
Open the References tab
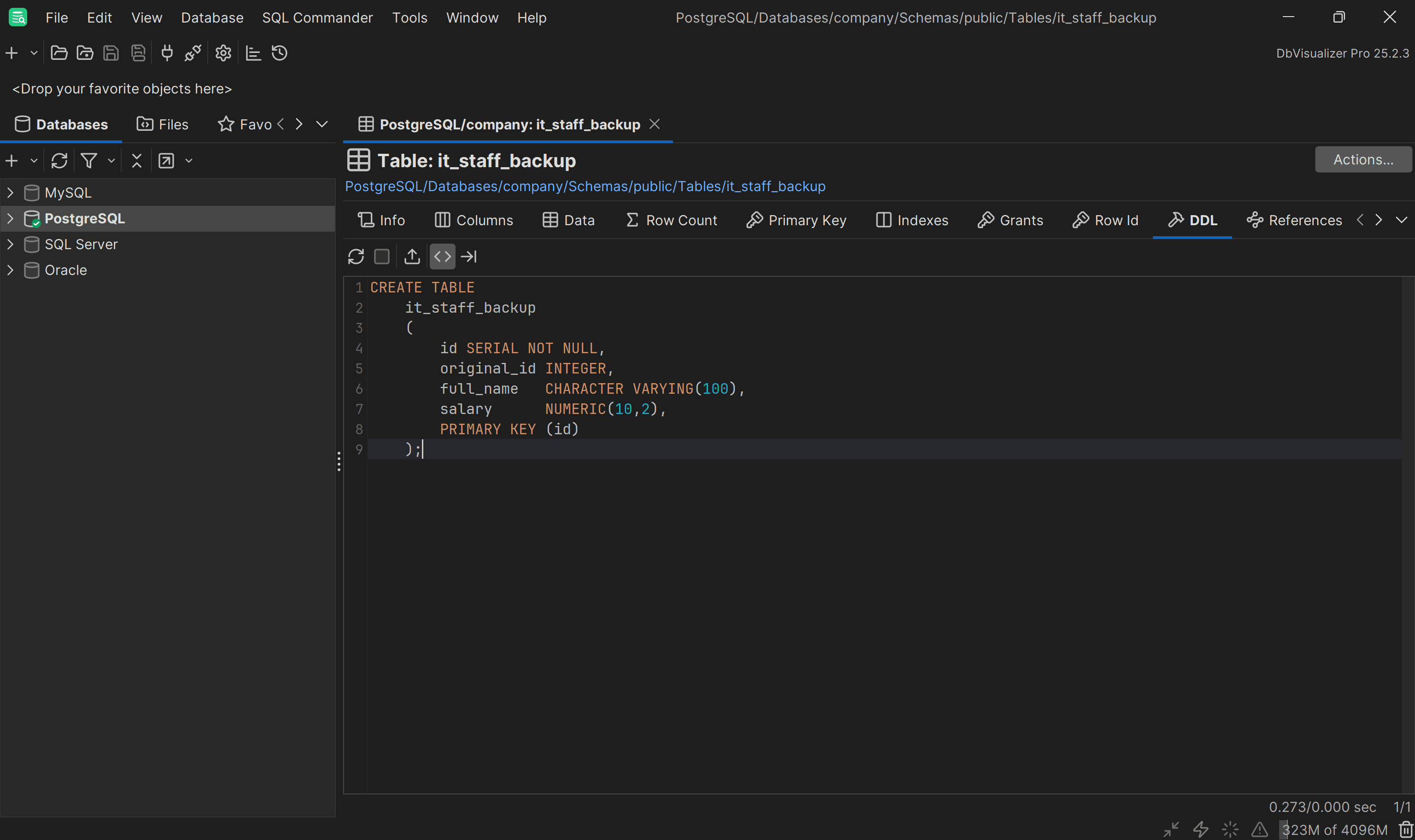pos(1294,220)
